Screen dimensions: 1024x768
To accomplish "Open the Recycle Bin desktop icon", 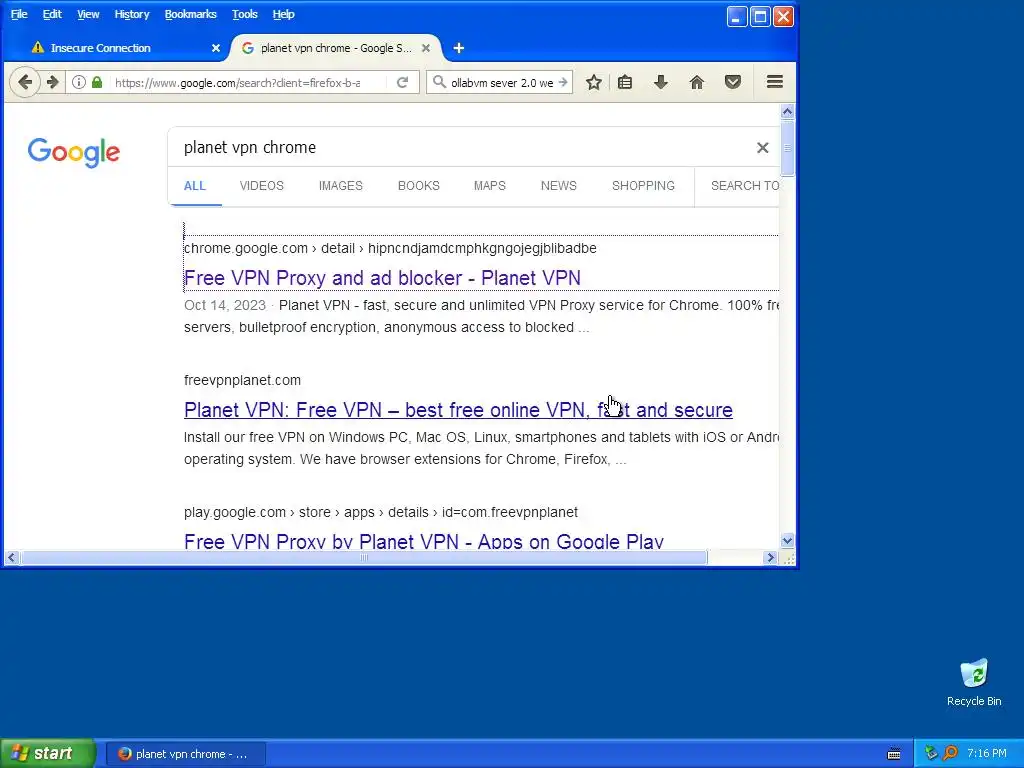I will pos(974,682).
